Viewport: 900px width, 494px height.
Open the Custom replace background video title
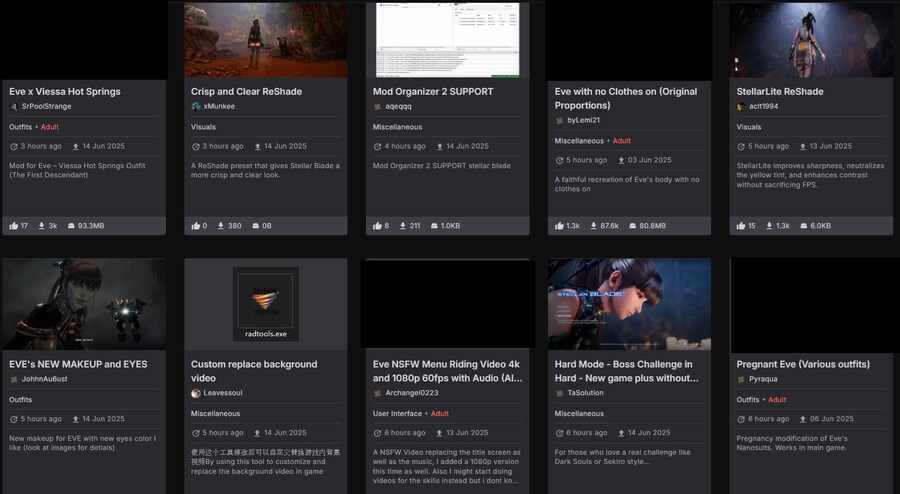pos(254,371)
